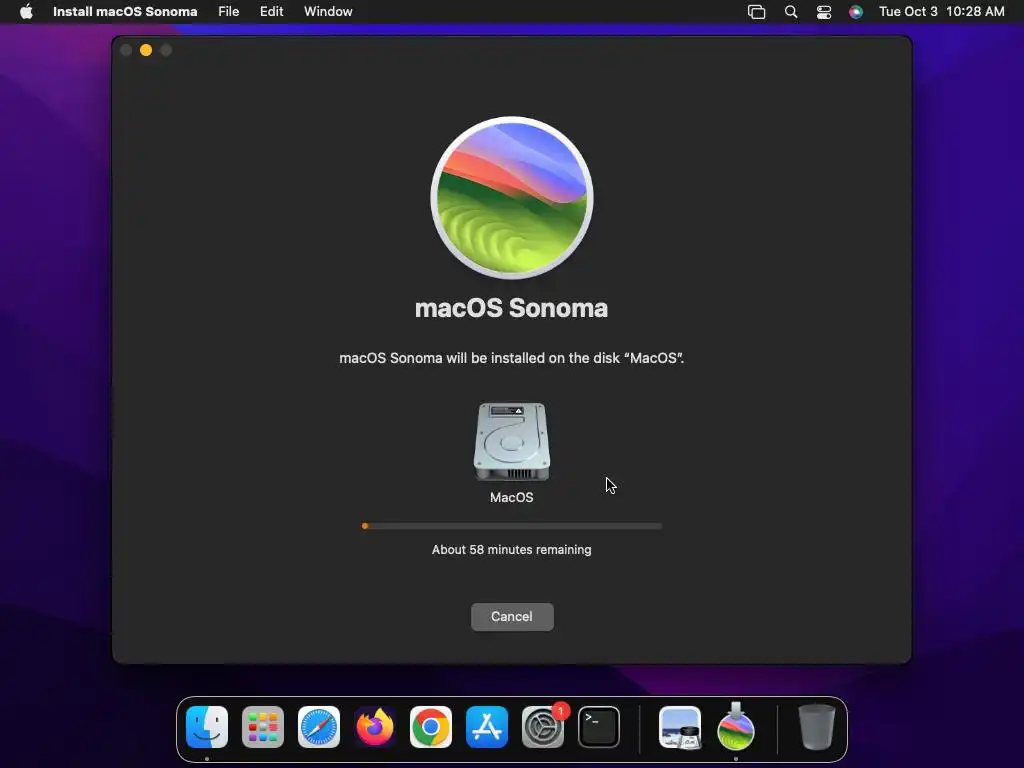Click the 'About 58 minutes remaining' text
The height and width of the screenshot is (768, 1024).
[x=512, y=550]
